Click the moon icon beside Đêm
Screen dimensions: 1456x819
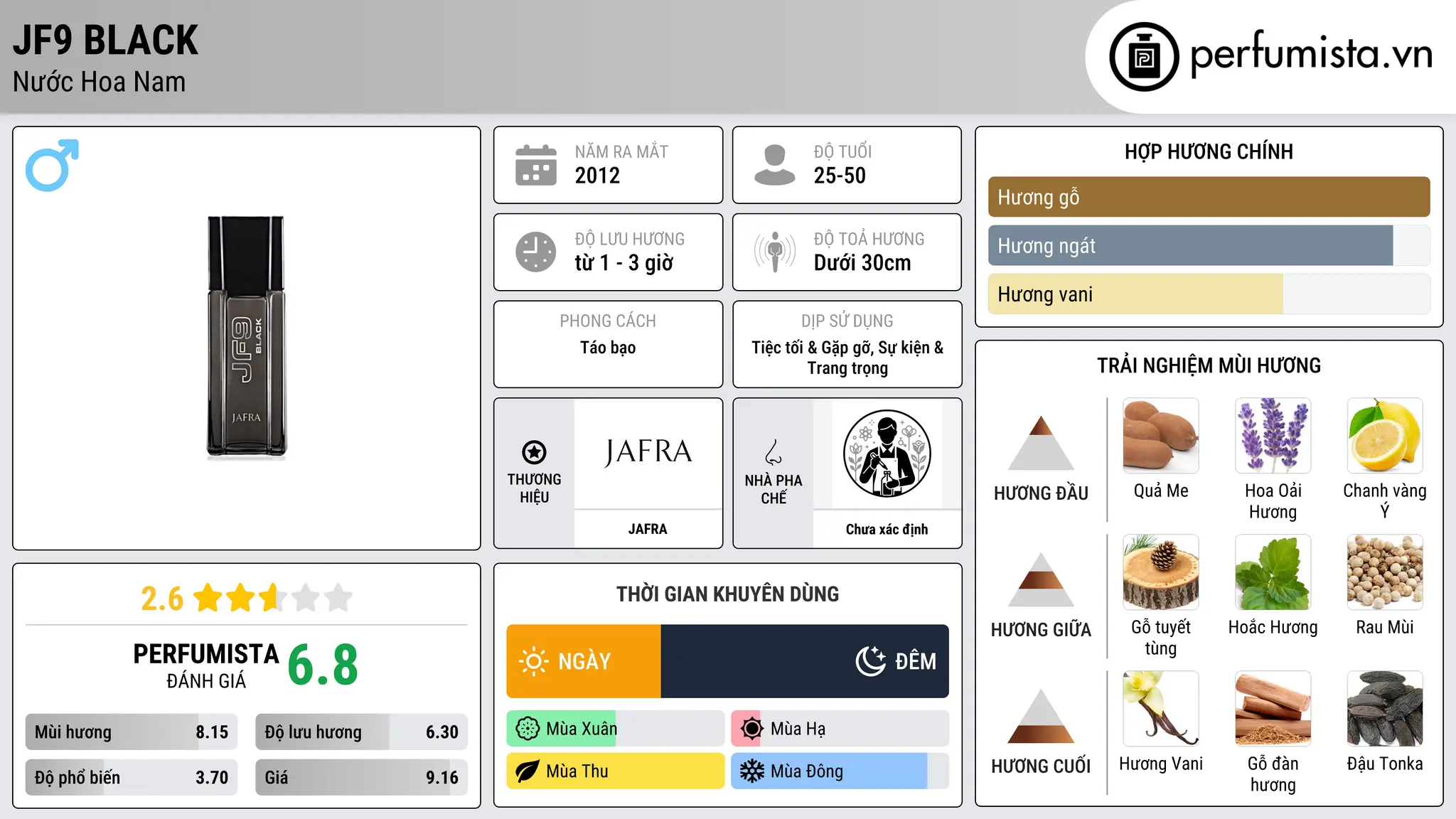871,661
